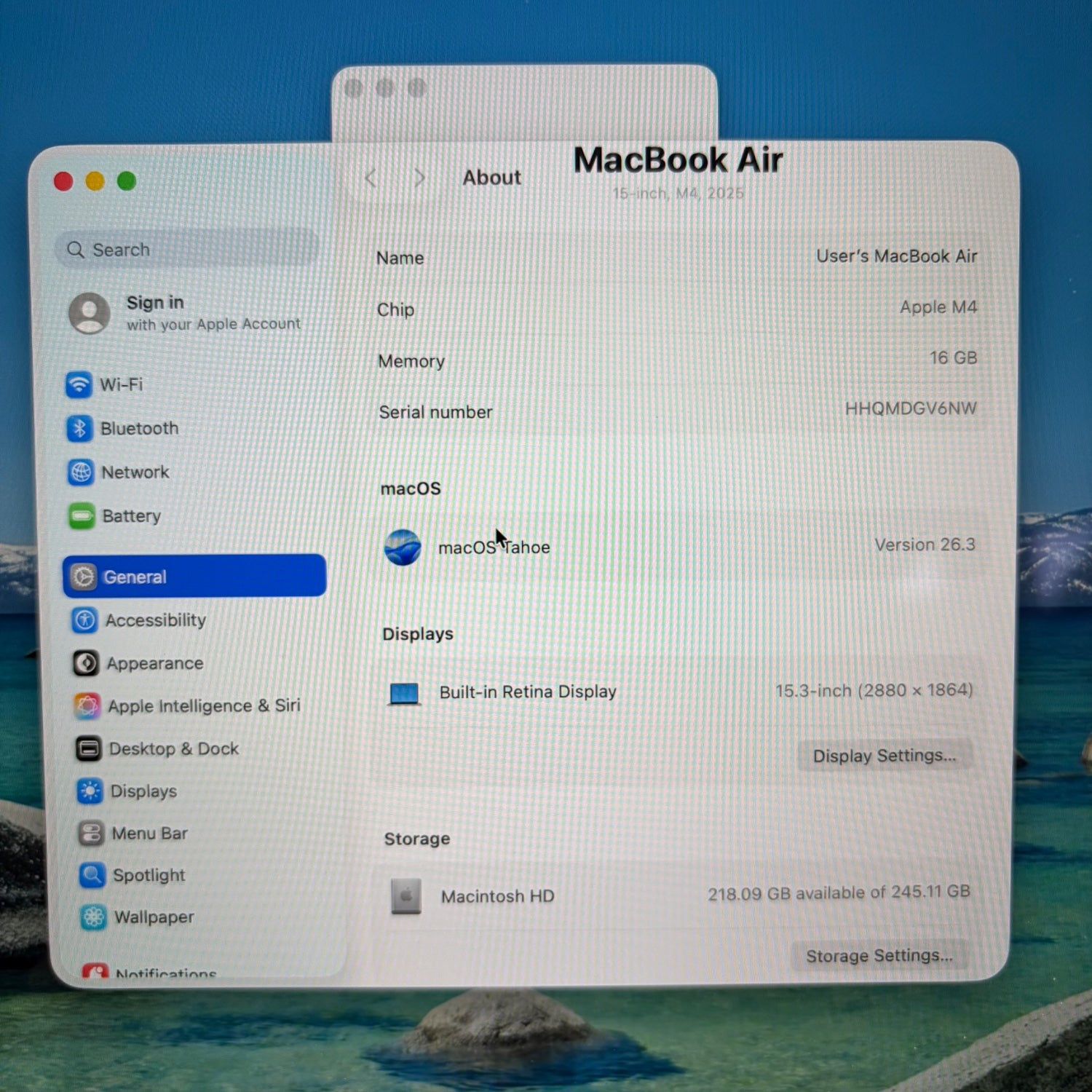The height and width of the screenshot is (1092, 1092).
Task: Open Apple Intelligence & Siri icon
Action: point(87,705)
